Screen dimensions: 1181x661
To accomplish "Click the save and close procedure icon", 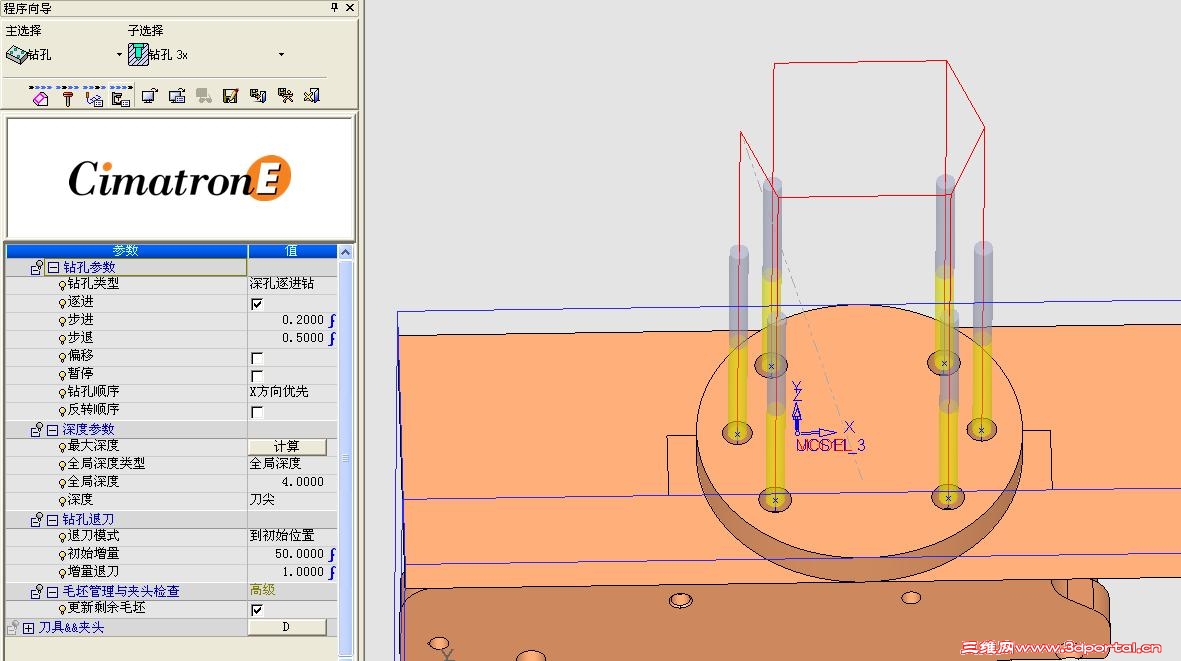I will [x=258, y=96].
